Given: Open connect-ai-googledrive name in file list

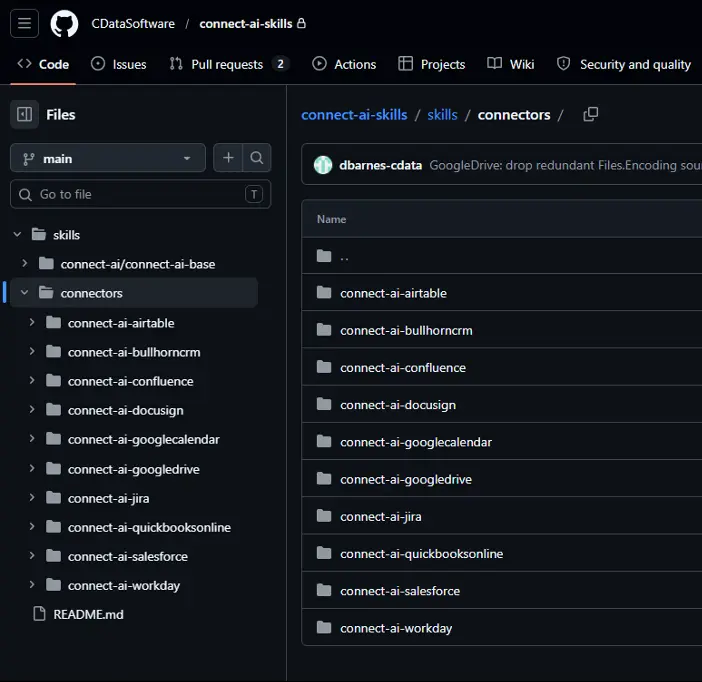Looking at the screenshot, I should pos(406,480).
